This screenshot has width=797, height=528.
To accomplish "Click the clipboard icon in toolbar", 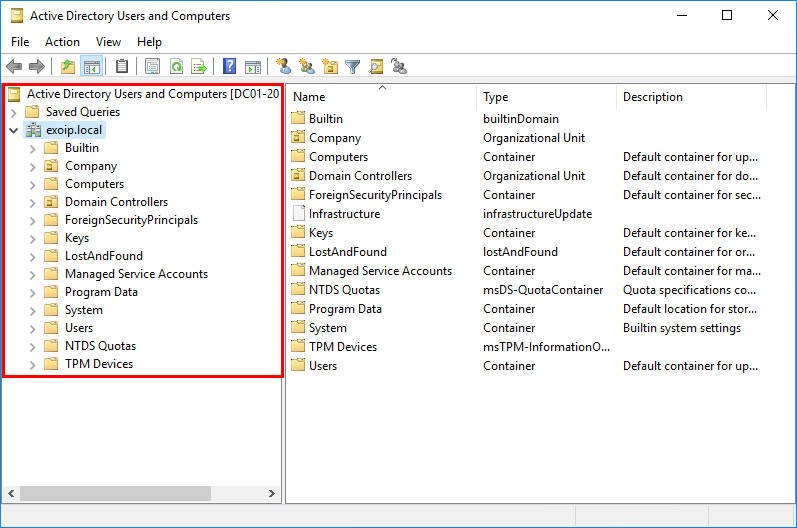I will tap(122, 67).
